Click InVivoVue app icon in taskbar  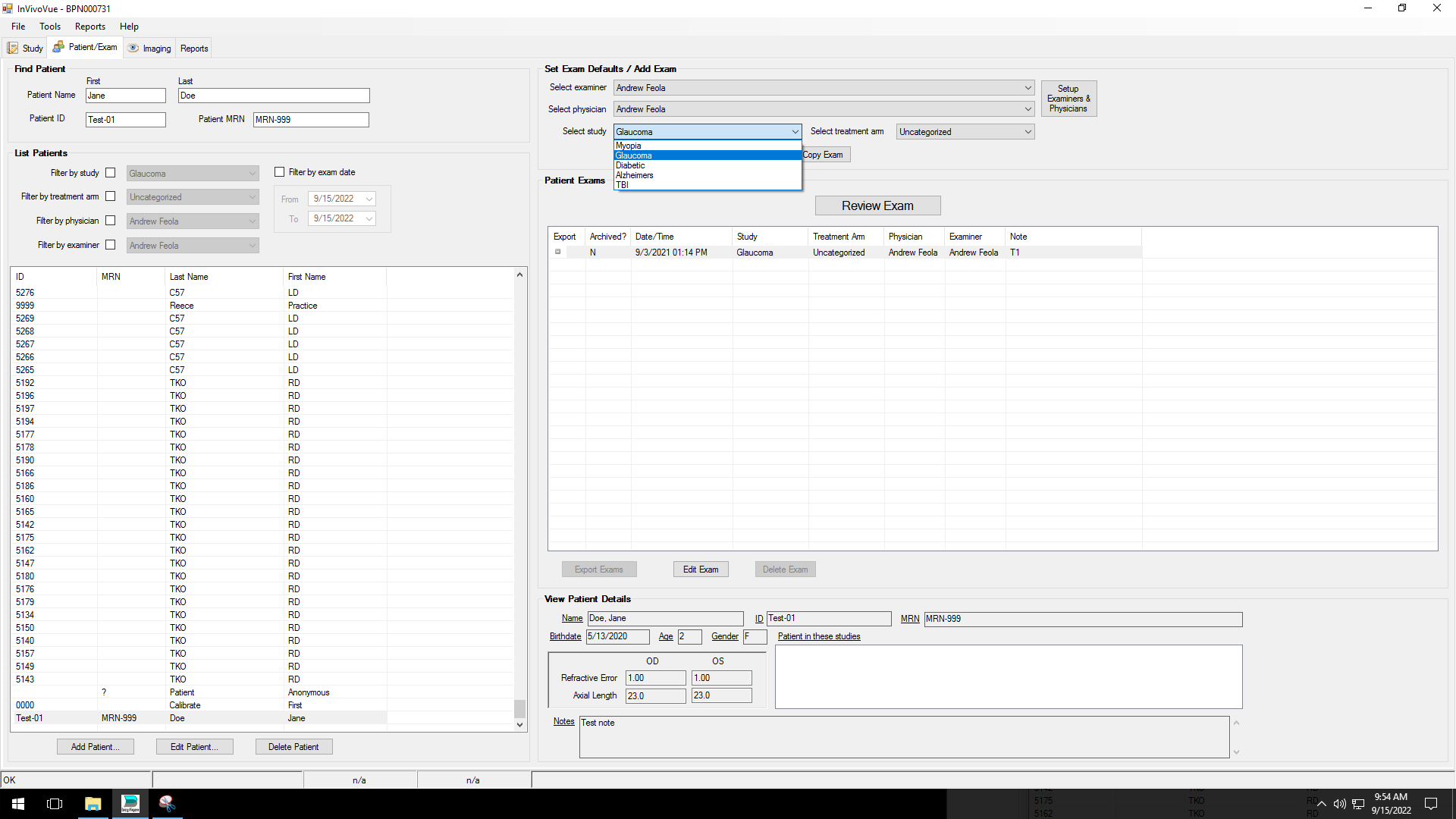(x=130, y=804)
